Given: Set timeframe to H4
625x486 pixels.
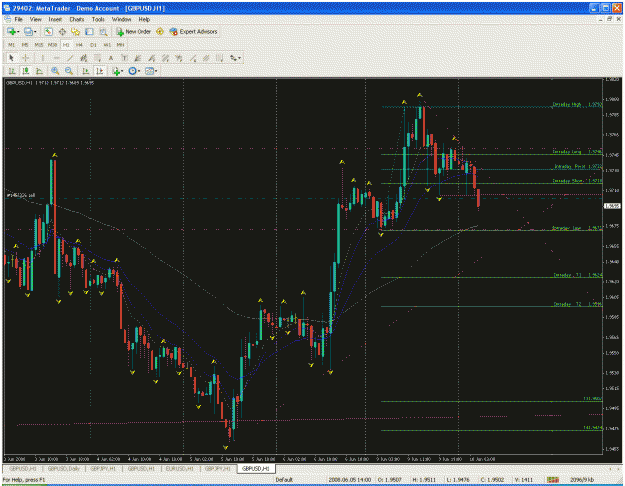Looking at the screenshot, I should (x=79, y=45).
